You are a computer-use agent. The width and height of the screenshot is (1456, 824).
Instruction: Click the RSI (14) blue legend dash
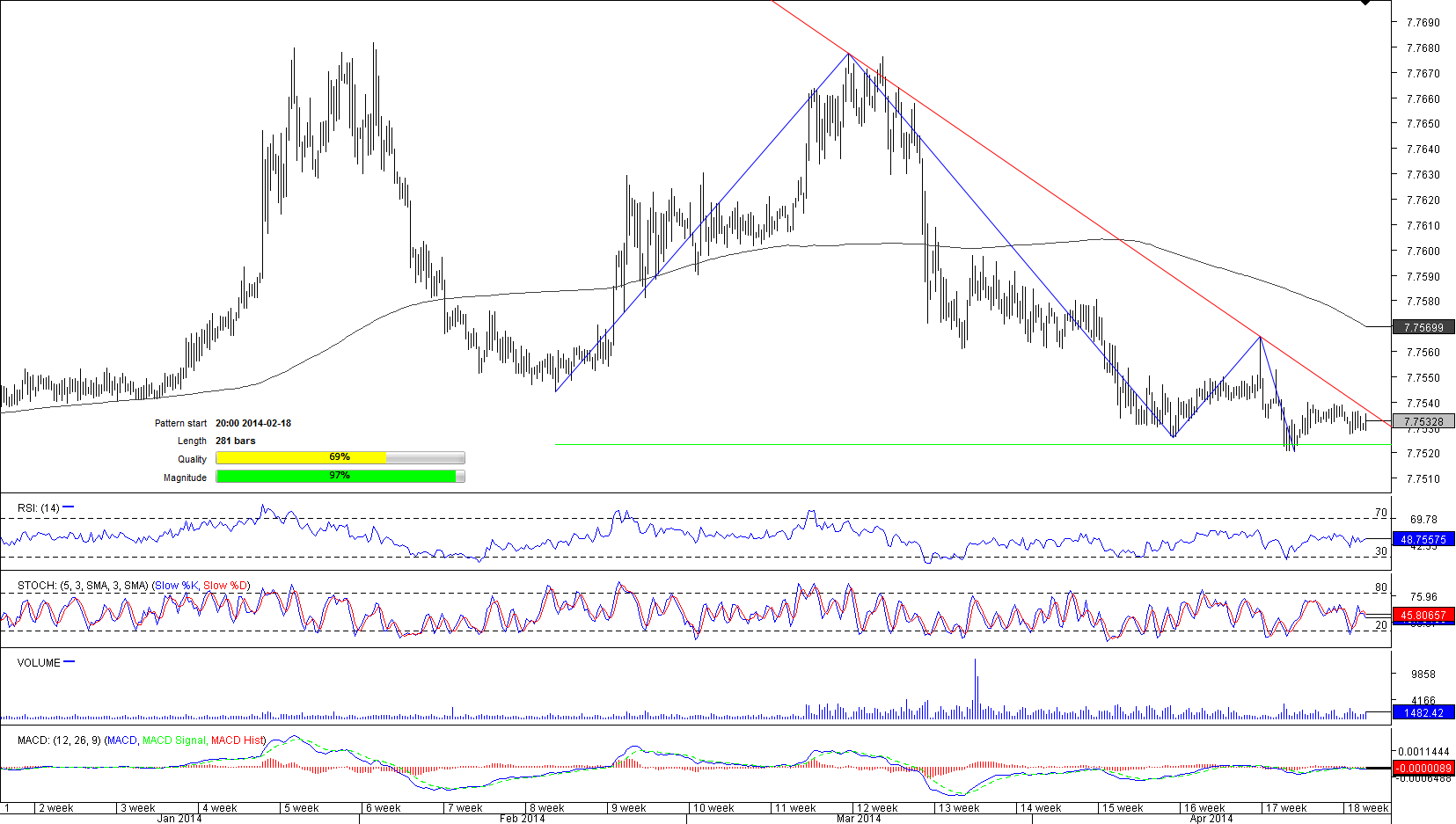(x=69, y=507)
